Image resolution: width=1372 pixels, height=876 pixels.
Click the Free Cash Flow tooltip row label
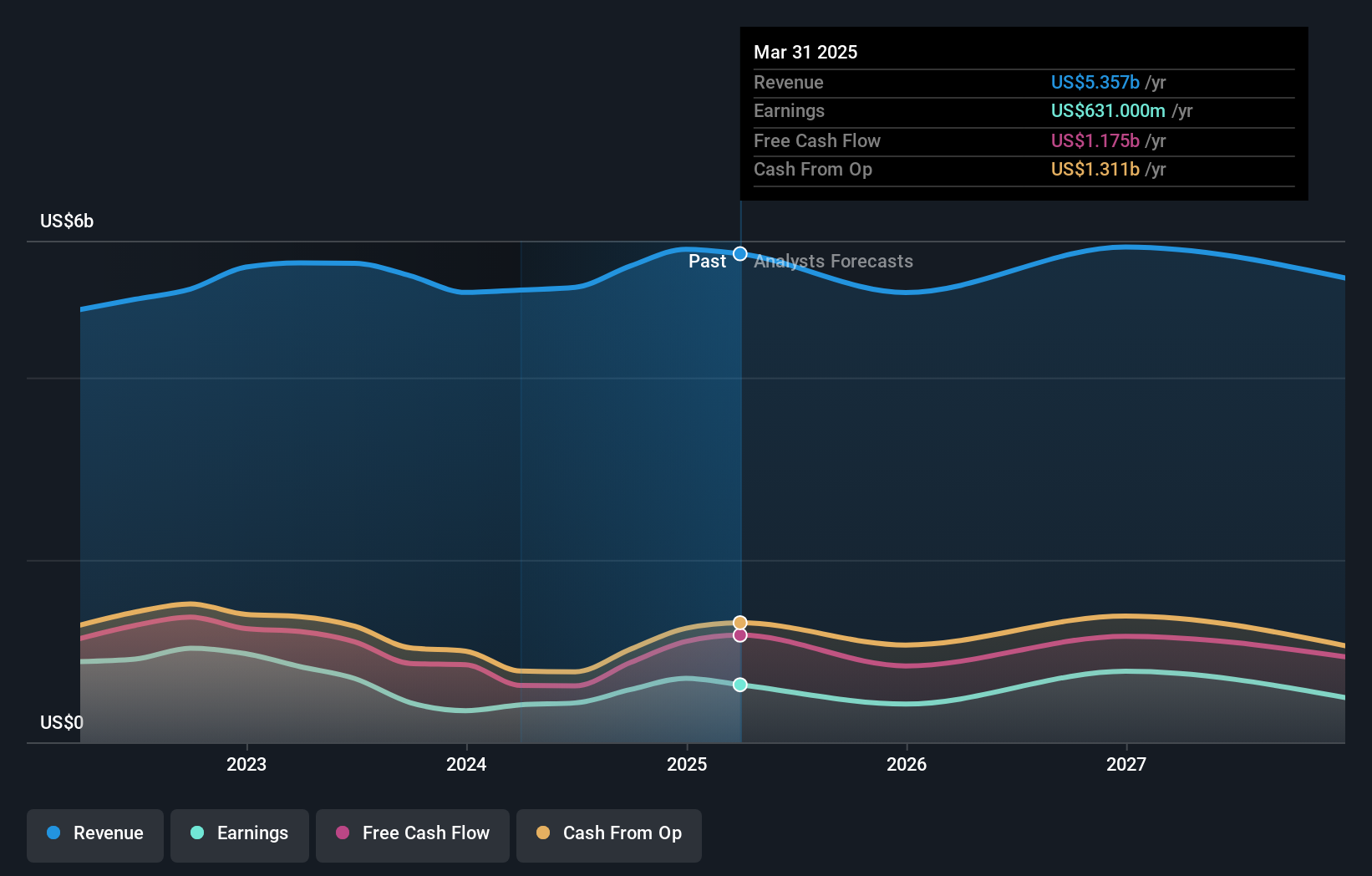point(817,140)
